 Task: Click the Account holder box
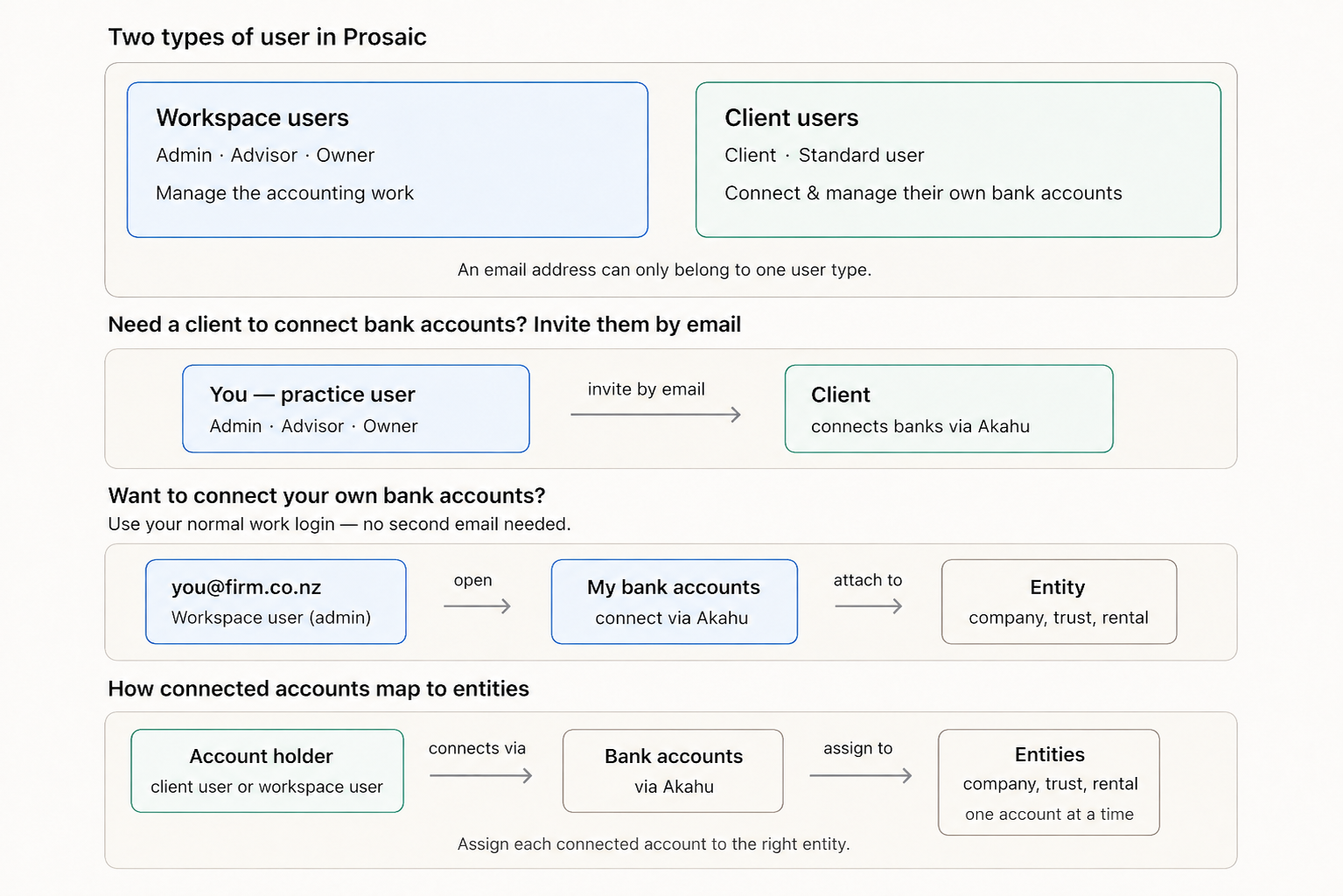[267, 771]
